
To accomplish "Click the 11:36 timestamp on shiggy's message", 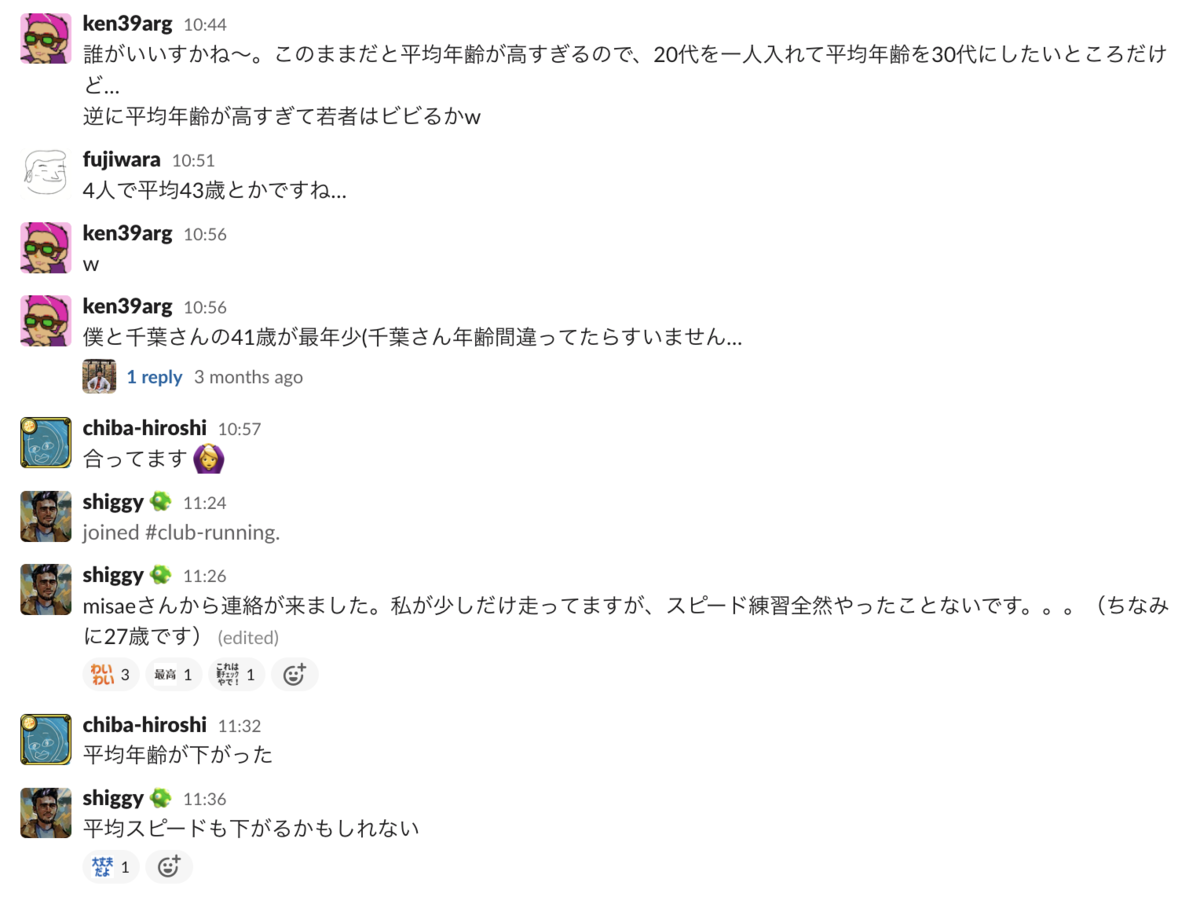I will pyautogui.click(x=204, y=799).
